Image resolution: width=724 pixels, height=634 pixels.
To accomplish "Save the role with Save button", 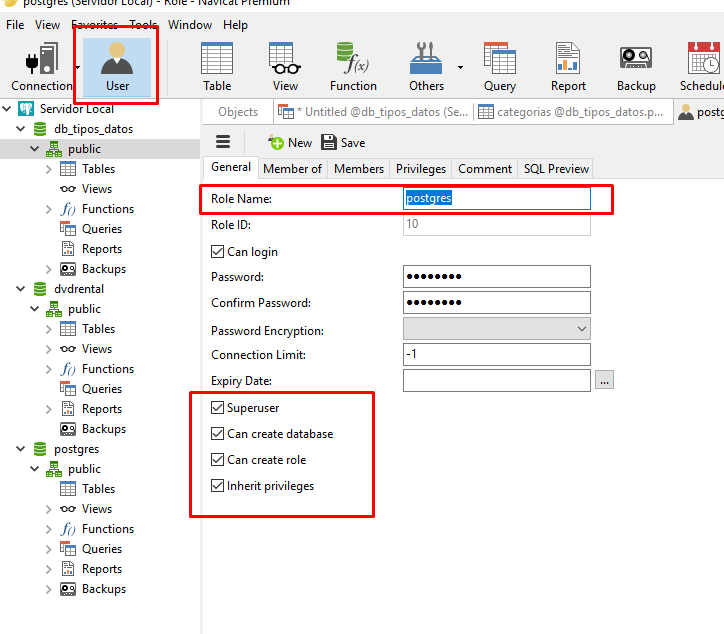I will click(343, 143).
